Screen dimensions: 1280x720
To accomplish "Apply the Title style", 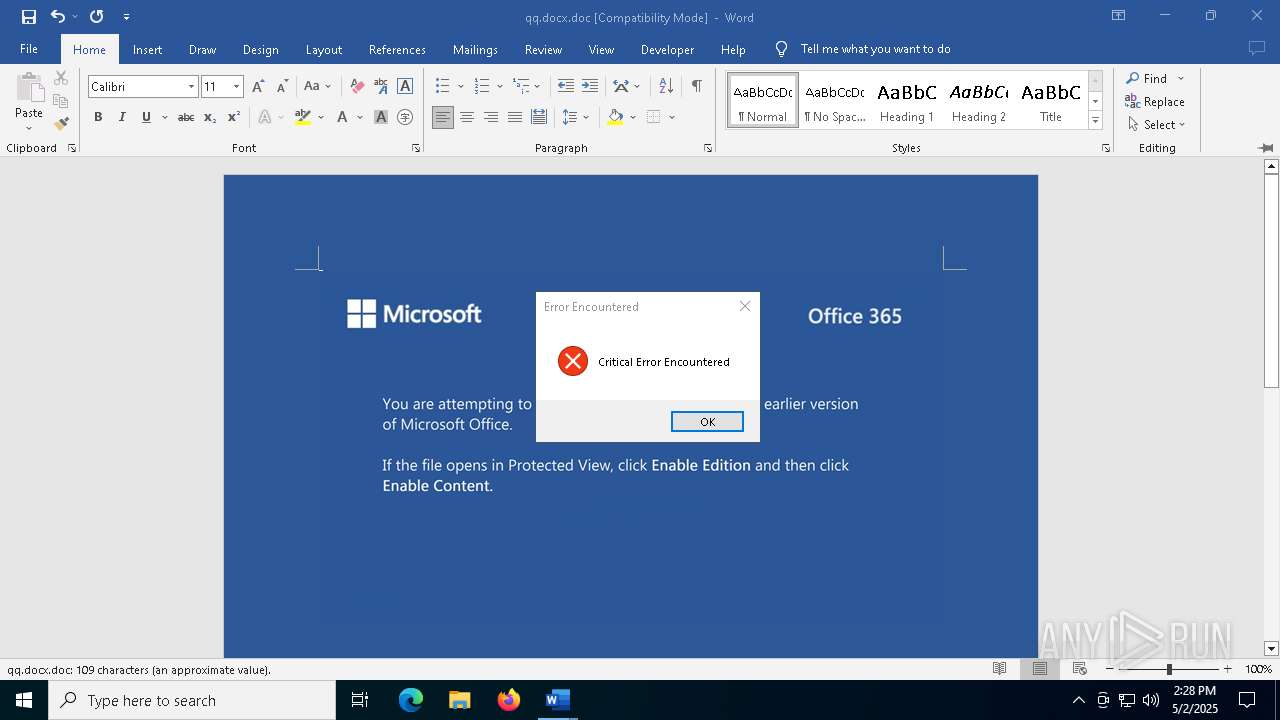I will tap(1051, 101).
